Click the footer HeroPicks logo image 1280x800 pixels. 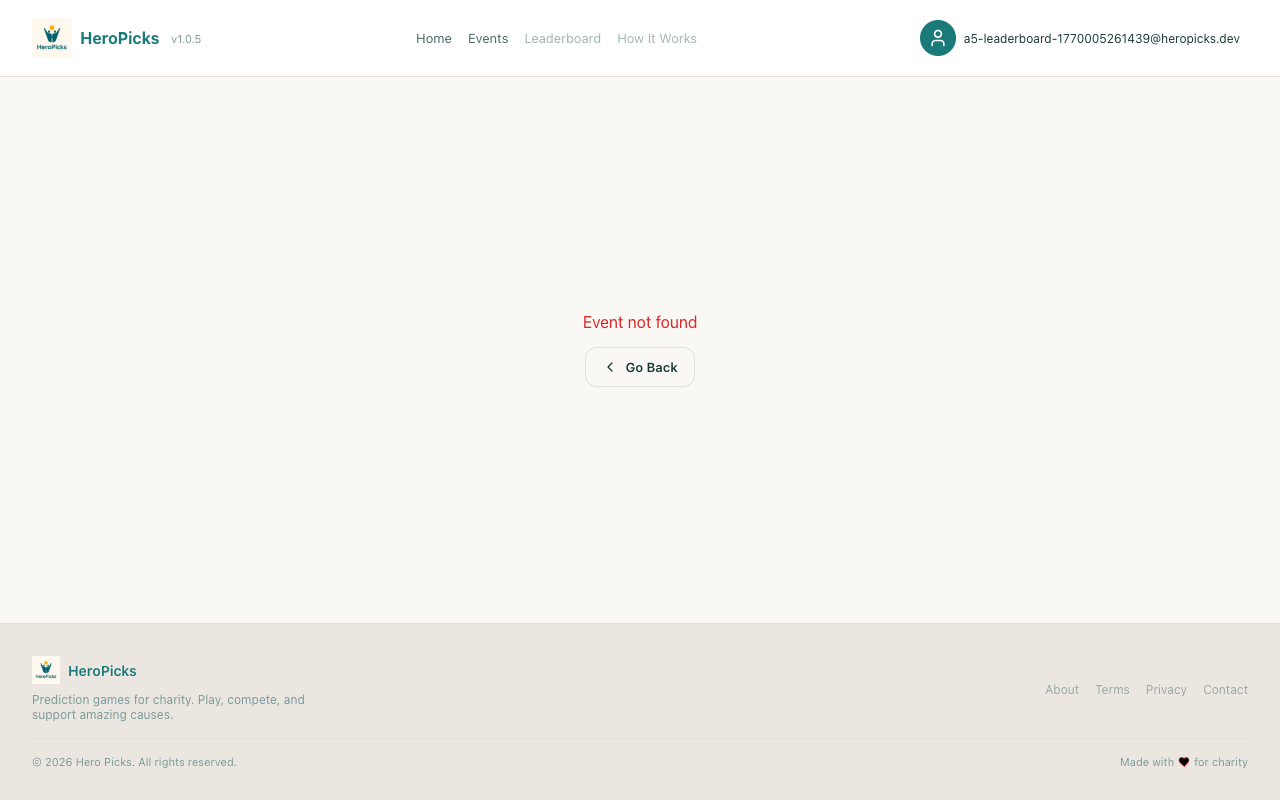(46, 670)
